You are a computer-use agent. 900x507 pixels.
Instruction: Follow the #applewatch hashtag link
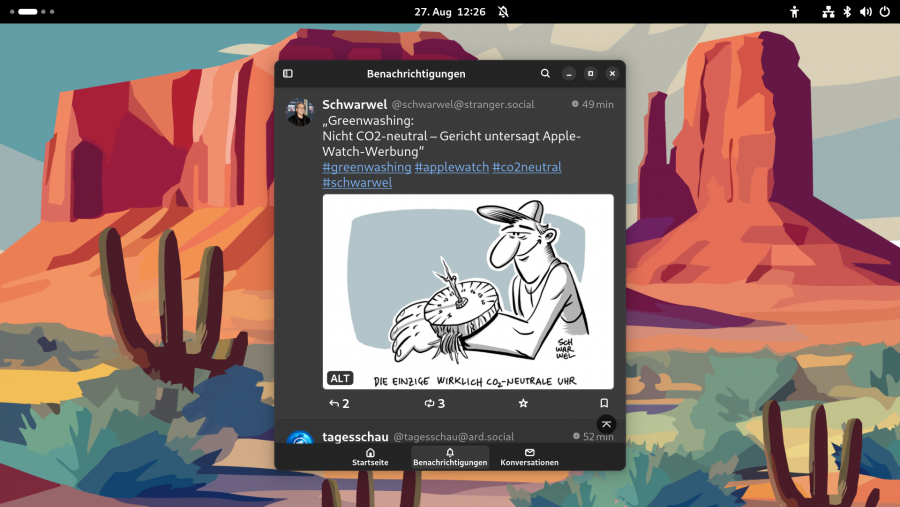(451, 167)
